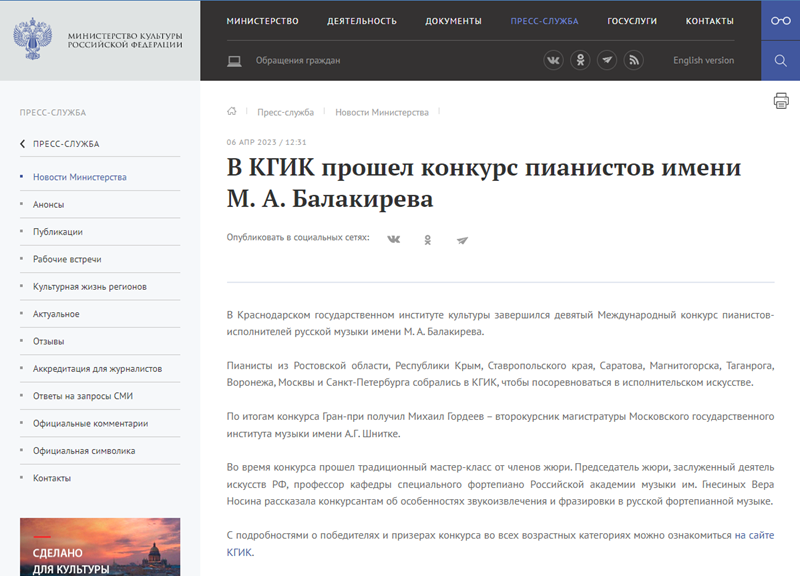Open Контакты in the sidebar list
Image resolution: width=800 pixels, height=576 pixels.
point(52,478)
